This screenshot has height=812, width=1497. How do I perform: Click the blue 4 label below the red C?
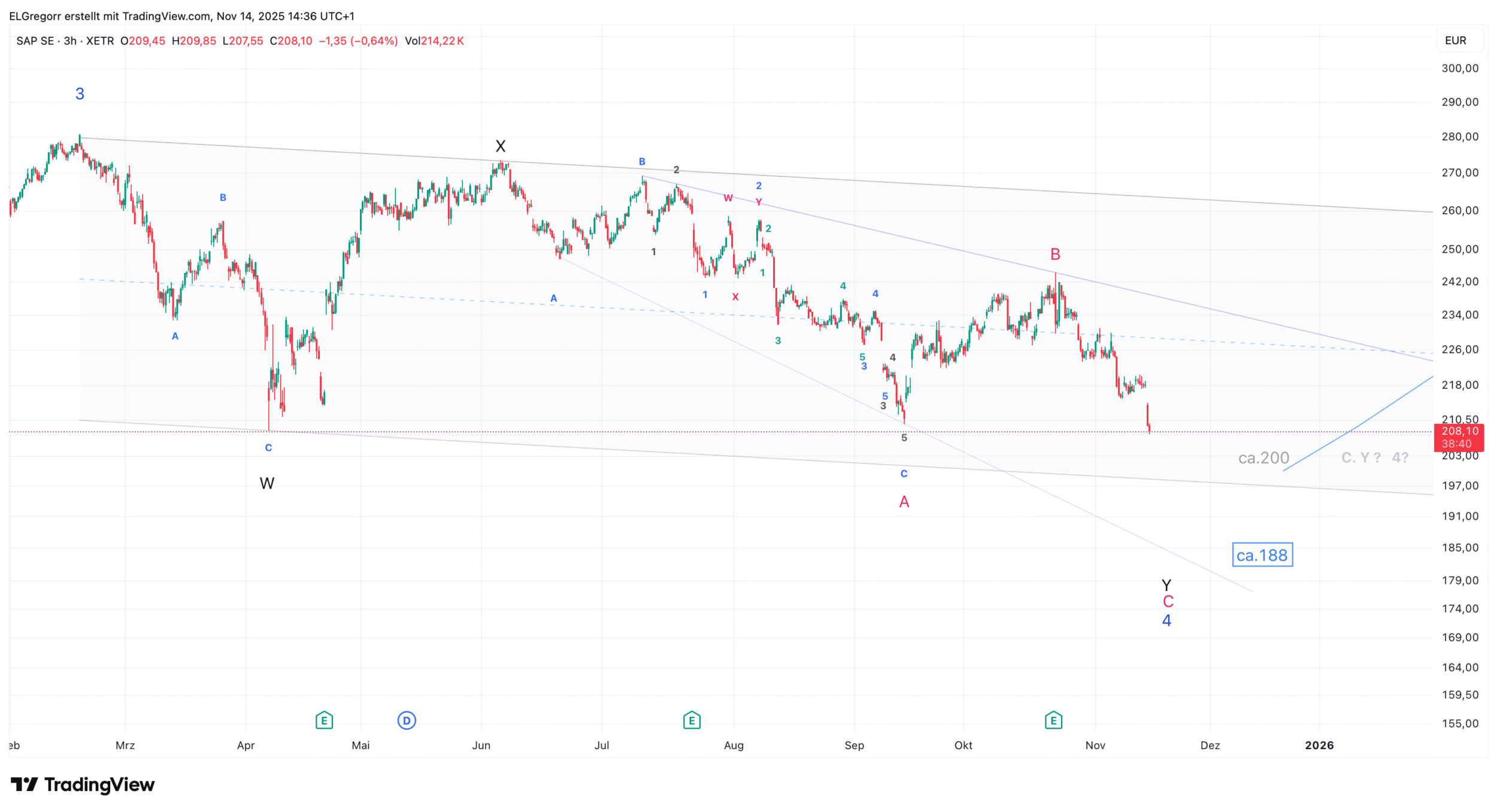(1166, 620)
